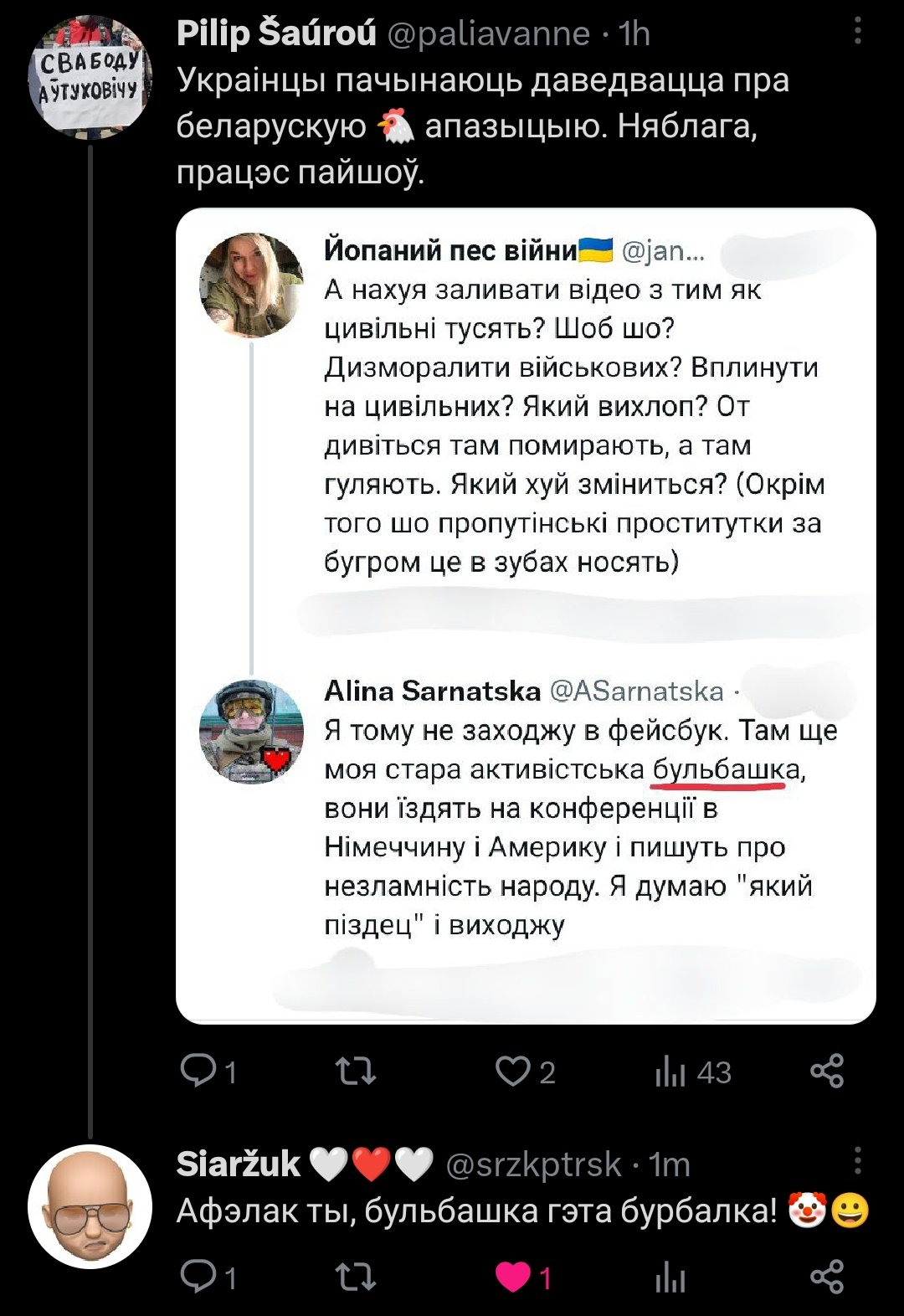This screenshot has width=904, height=1316.
Task: Unlike Siaržuk's reply with pink heart
Action: pyautogui.click(x=513, y=1277)
